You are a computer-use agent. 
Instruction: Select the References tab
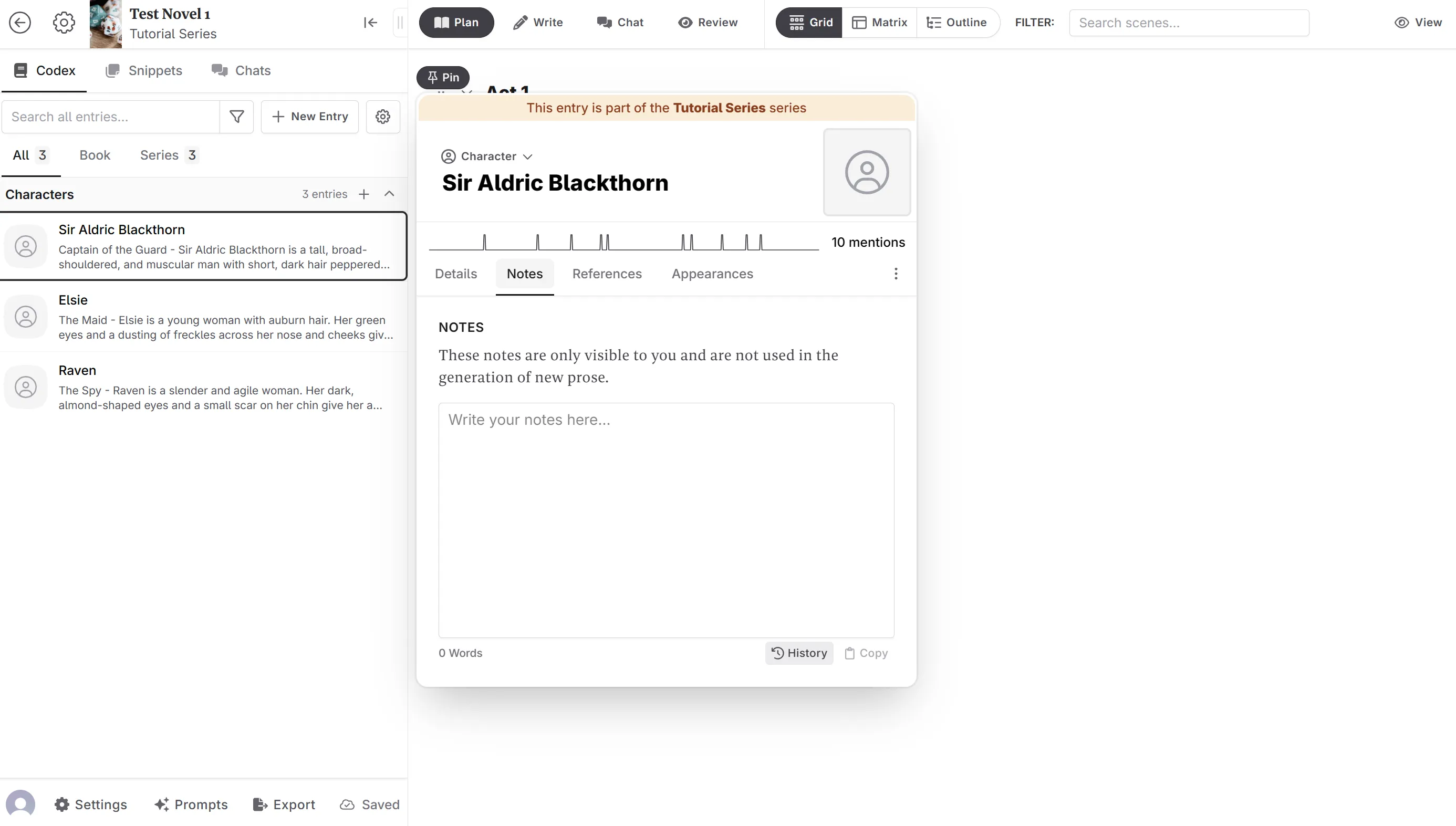tap(607, 273)
